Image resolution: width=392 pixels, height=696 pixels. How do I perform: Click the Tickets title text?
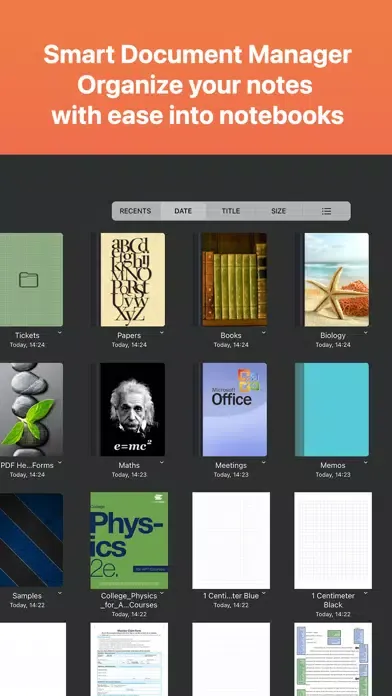point(27,336)
